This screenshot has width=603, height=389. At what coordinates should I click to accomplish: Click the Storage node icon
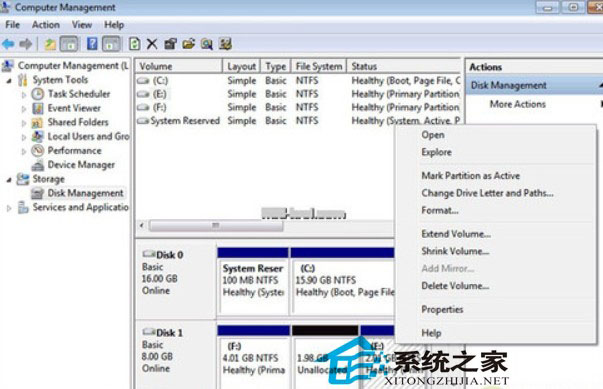[23, 179]
